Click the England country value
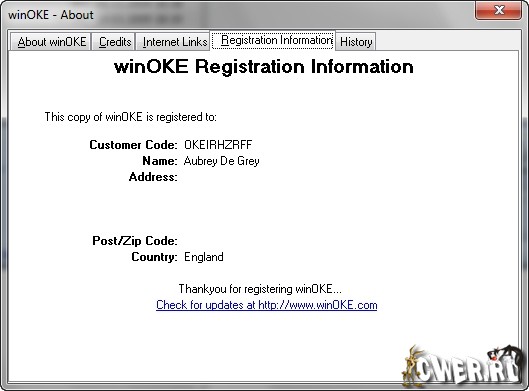The height and width of the screenshot is (391, 529). pos(203,257)
